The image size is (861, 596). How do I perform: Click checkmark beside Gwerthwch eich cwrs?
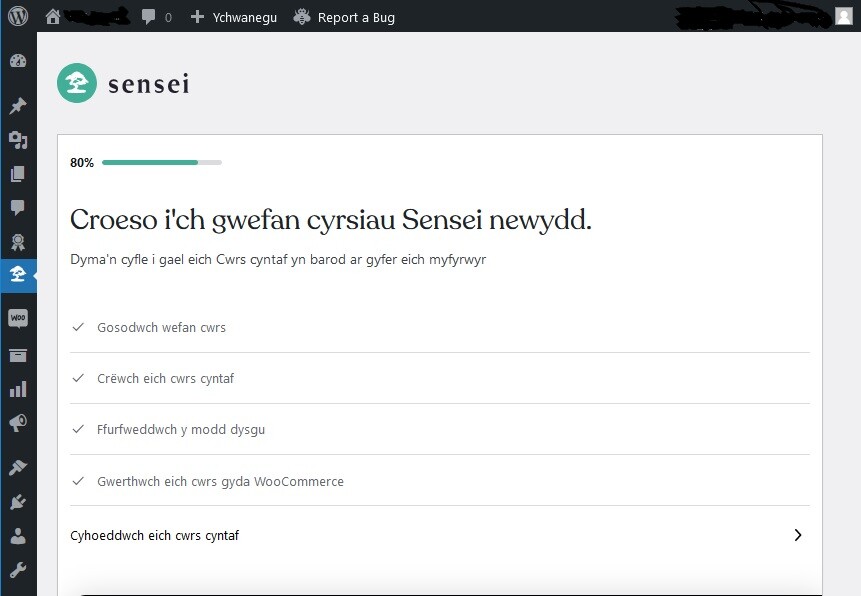click(78, 481)
